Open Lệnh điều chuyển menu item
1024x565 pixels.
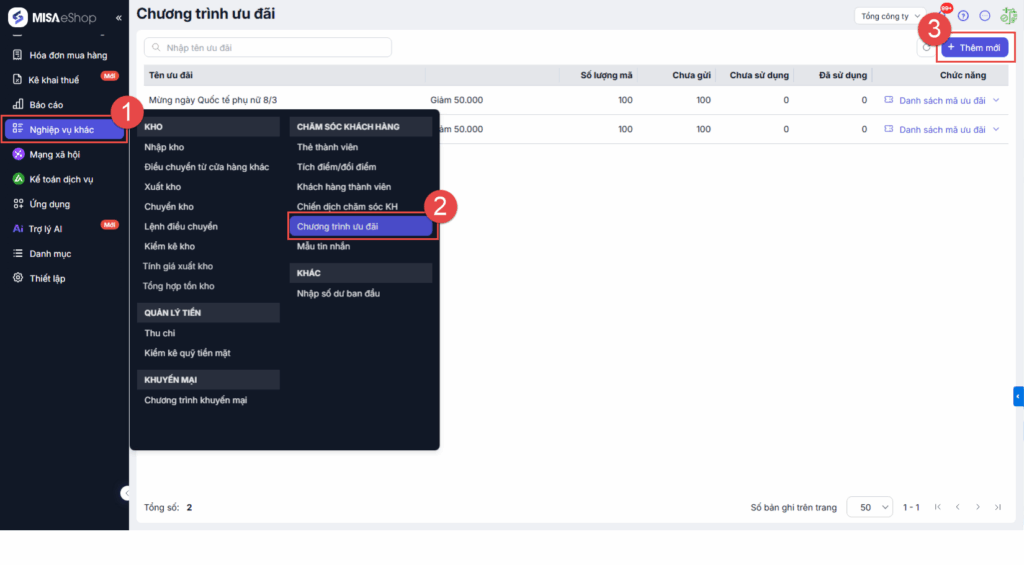click(181, 227)
